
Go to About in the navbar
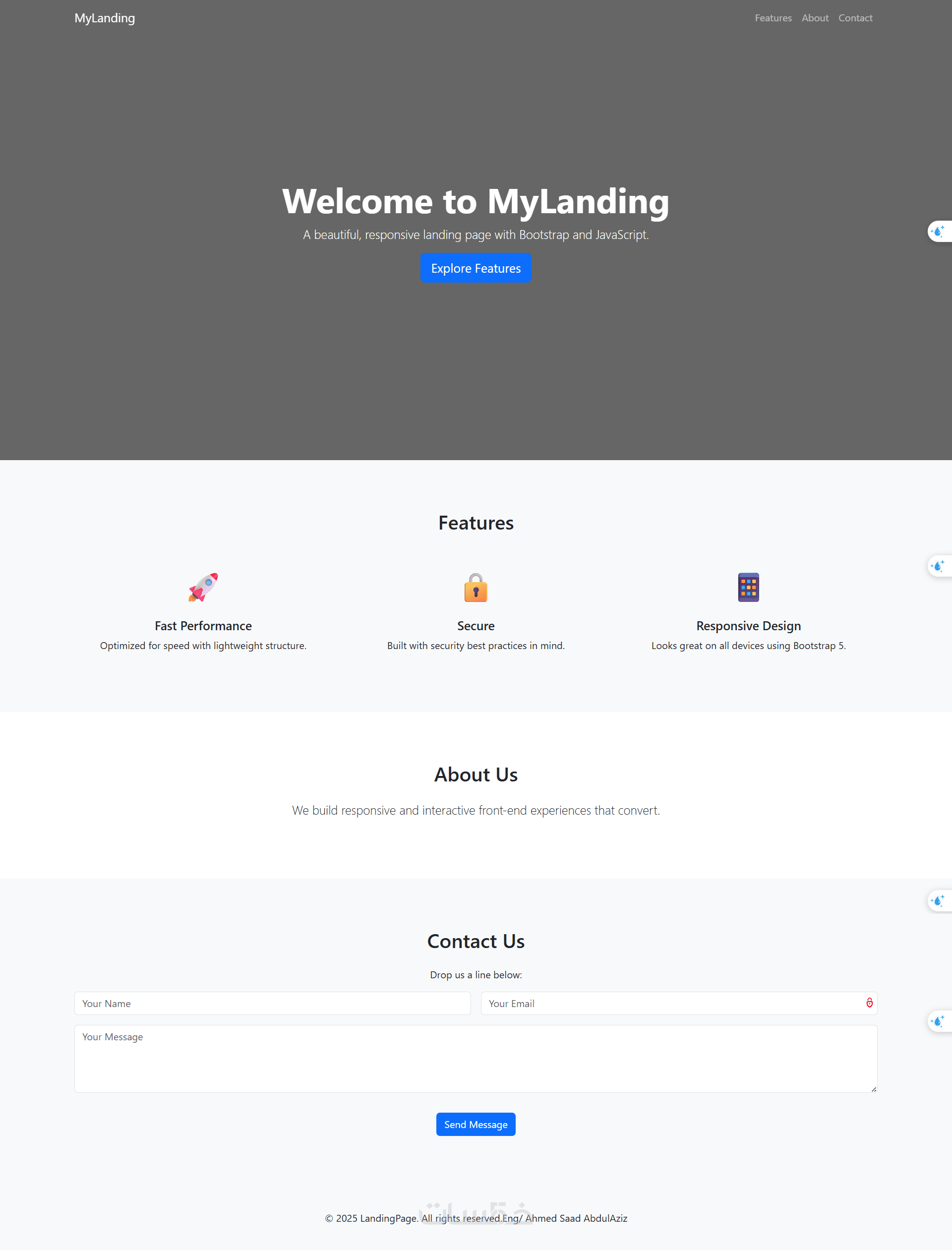point(815,18)
